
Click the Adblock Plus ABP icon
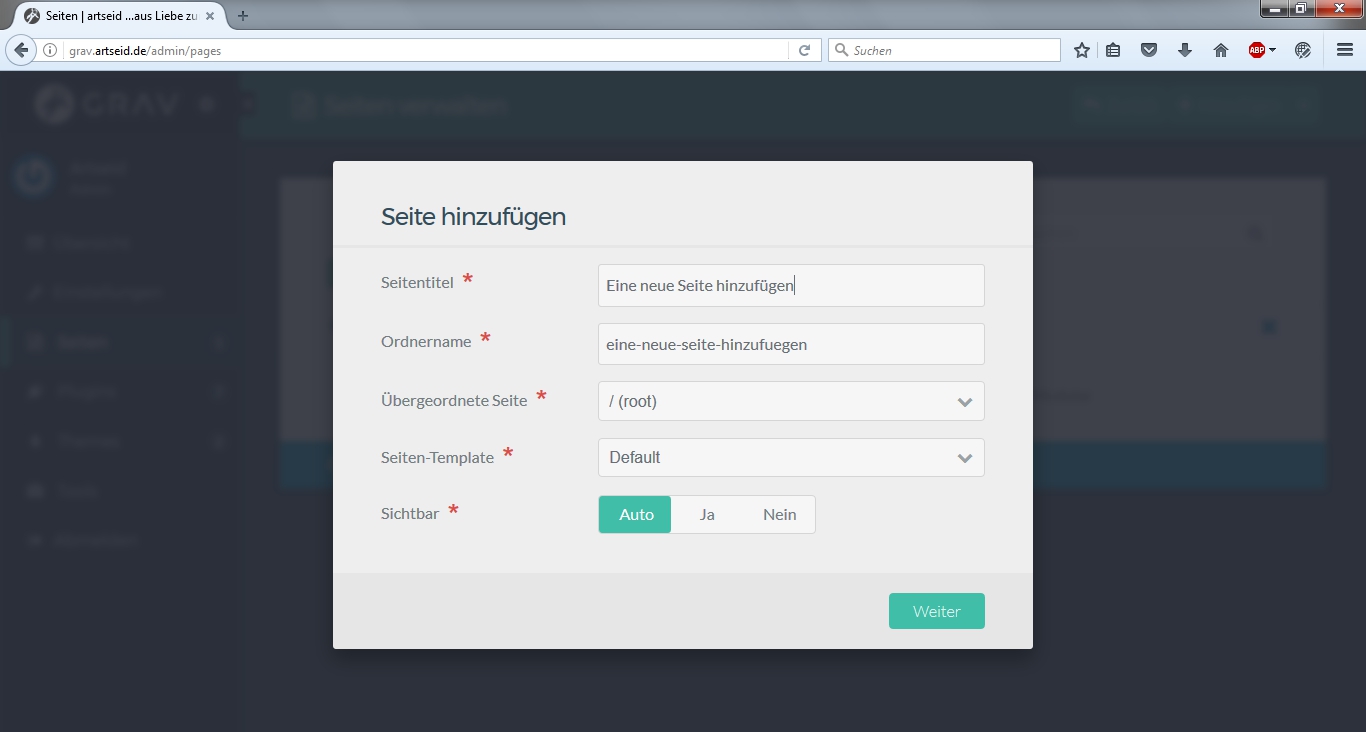[1256, 50]
